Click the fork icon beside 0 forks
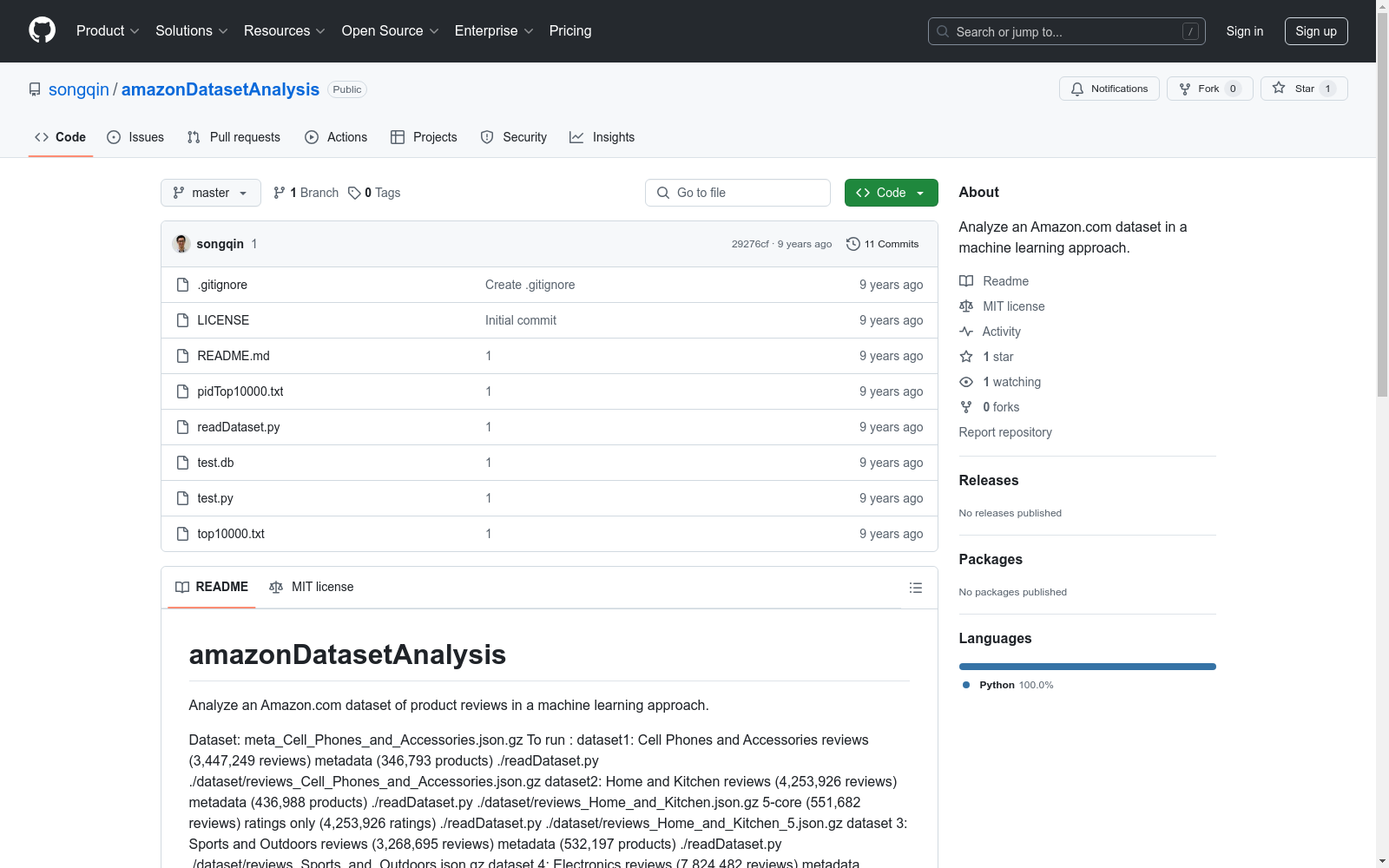 click(x=966, y=407)
